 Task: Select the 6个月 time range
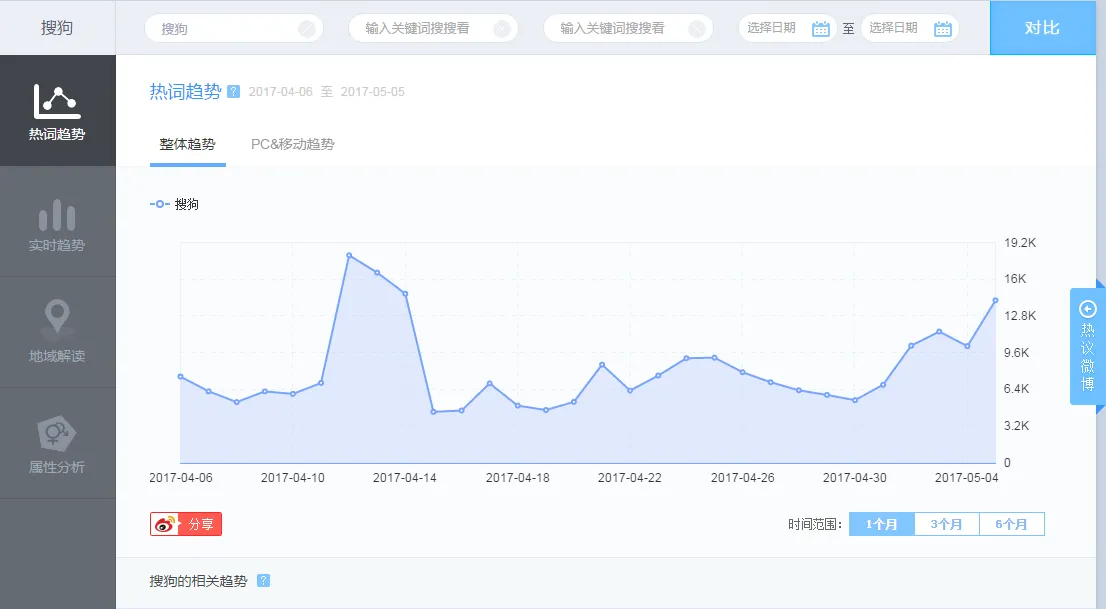point(1011,524)
